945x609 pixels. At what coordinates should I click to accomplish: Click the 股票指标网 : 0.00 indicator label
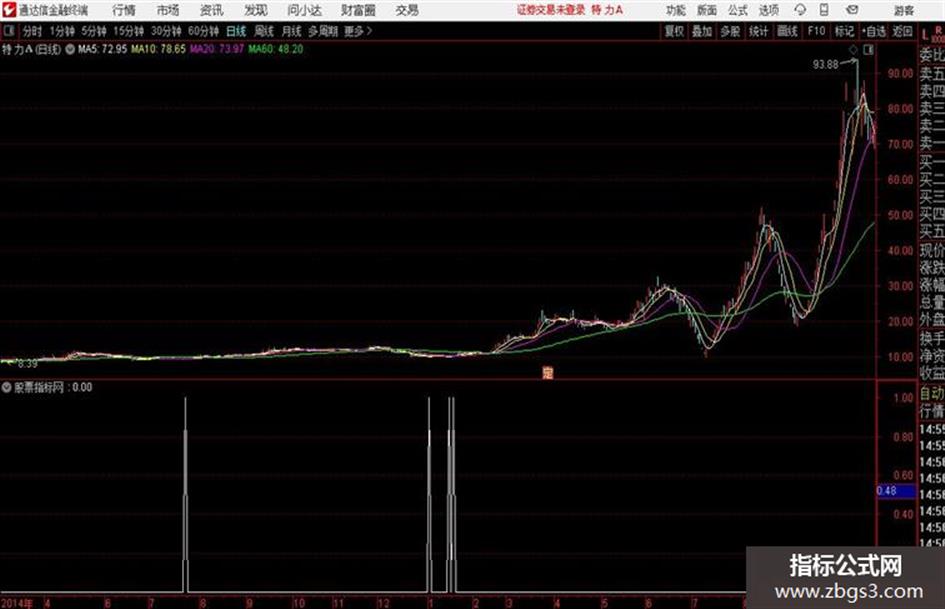tap(52, 387)
